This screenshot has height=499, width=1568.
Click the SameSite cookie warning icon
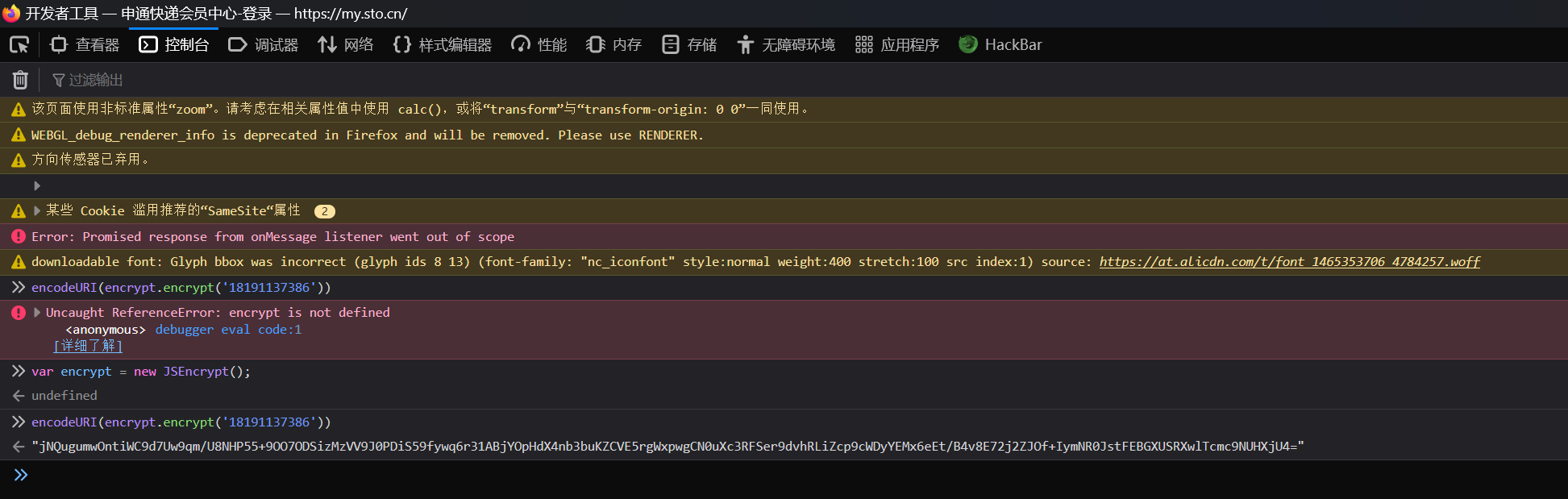click(19, 211)
